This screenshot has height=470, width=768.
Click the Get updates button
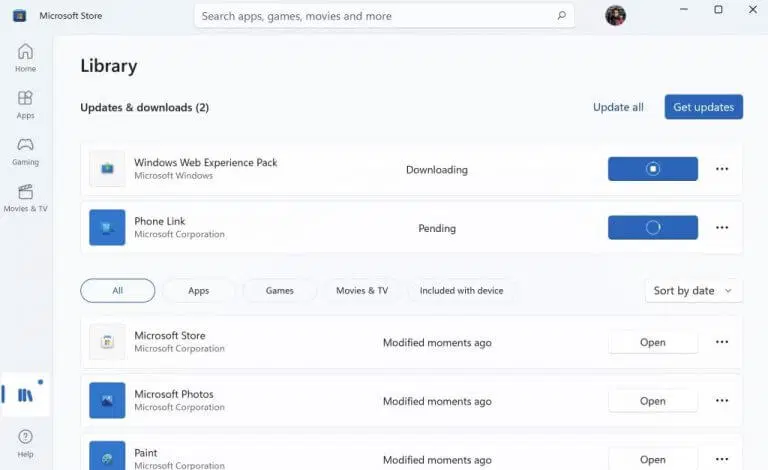703,107
